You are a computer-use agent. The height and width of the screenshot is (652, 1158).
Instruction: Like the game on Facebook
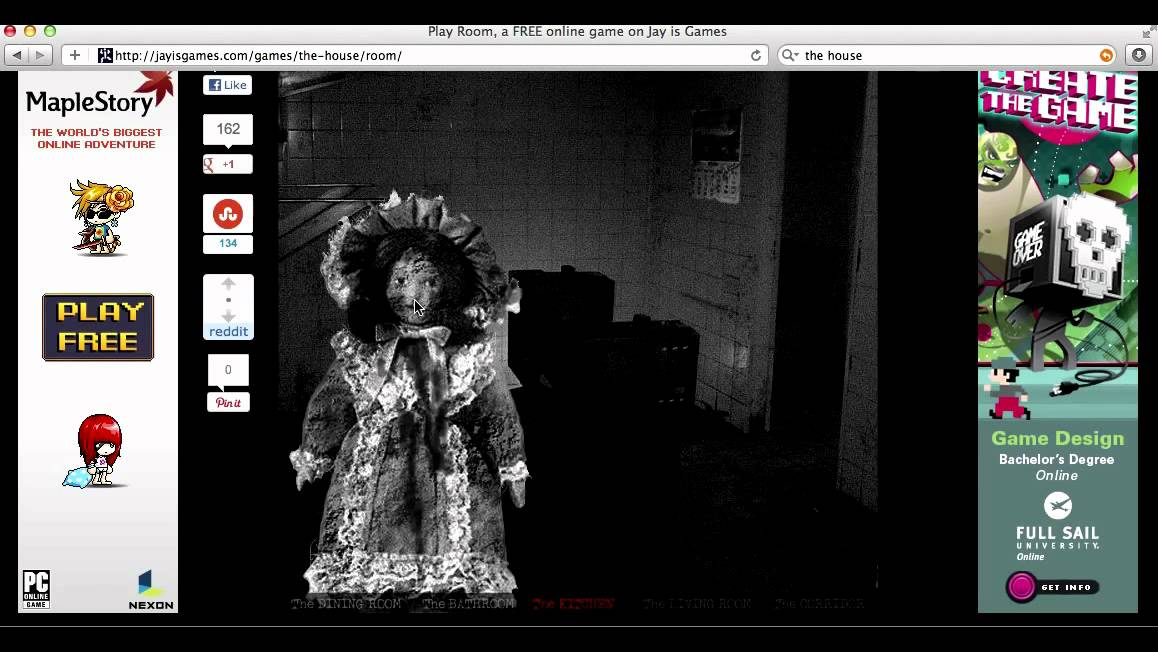click(x=227, y=85)
